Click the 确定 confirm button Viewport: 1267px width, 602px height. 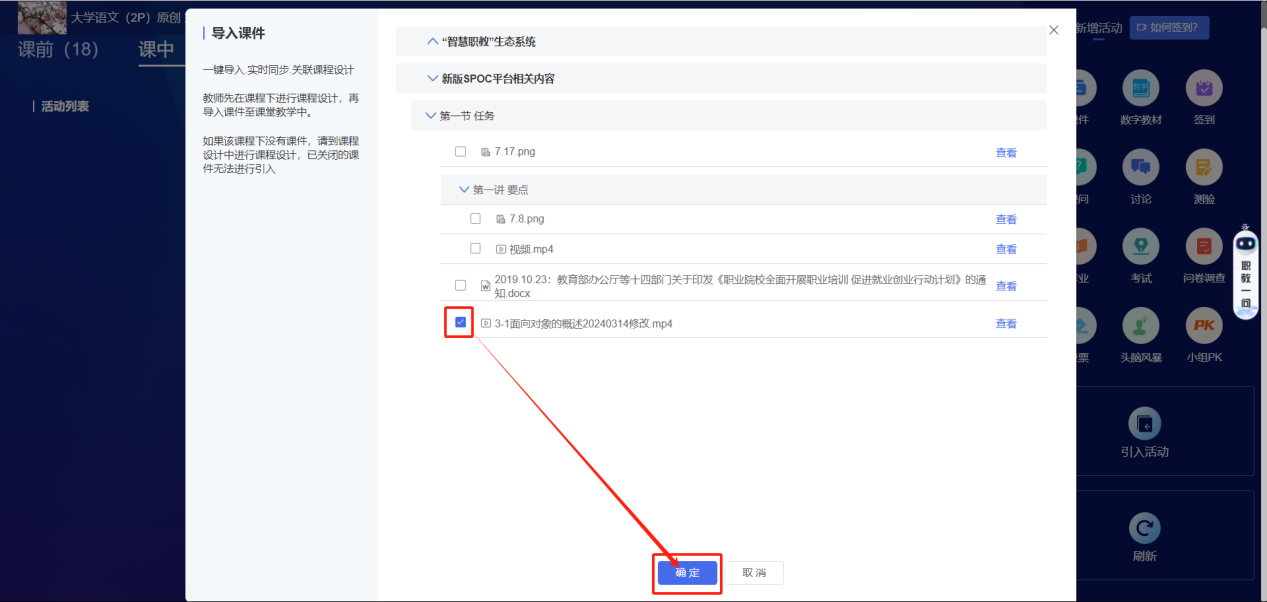click(x=687, y=573)
